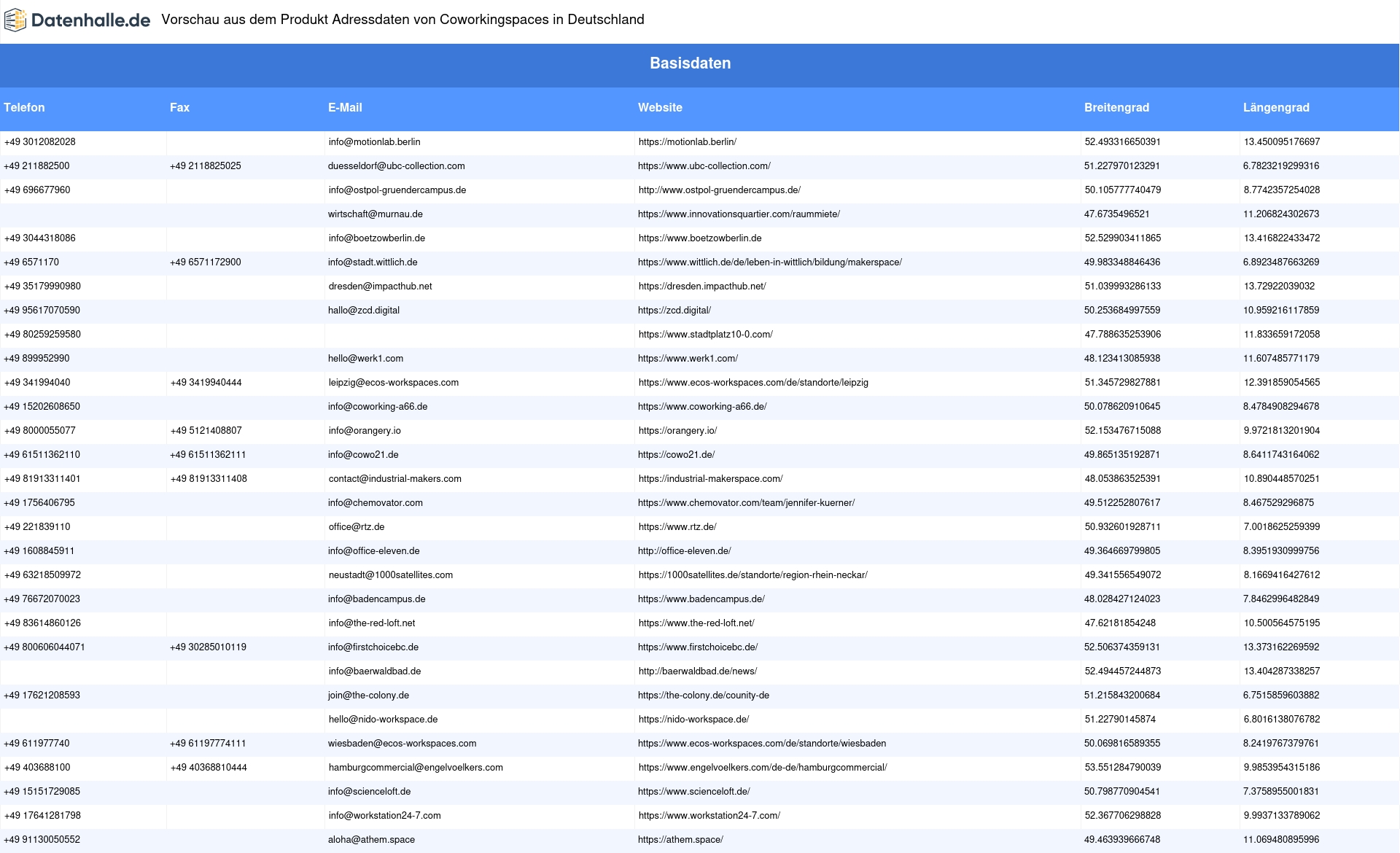Open the https://motionlab.berlin/ website cell
The height and width of the screenshot is (853, 1400).
pyautogui.click(x=688, y=142)
